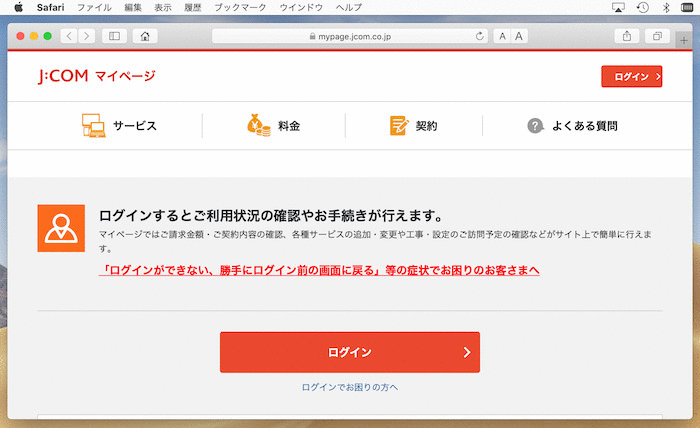Screen dimensions: 700x428
Task: Click the home page icon in toolbar
Action: click(145, 36)
